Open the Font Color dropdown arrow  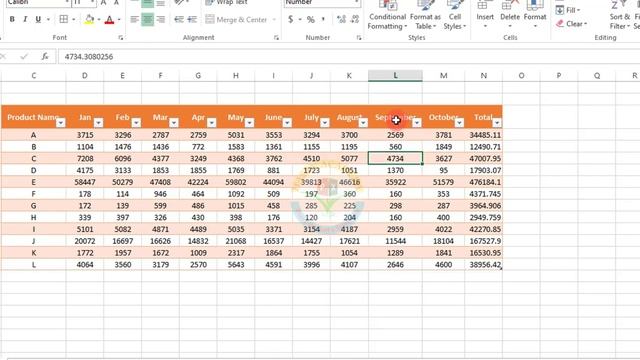[x=119, y=19]
